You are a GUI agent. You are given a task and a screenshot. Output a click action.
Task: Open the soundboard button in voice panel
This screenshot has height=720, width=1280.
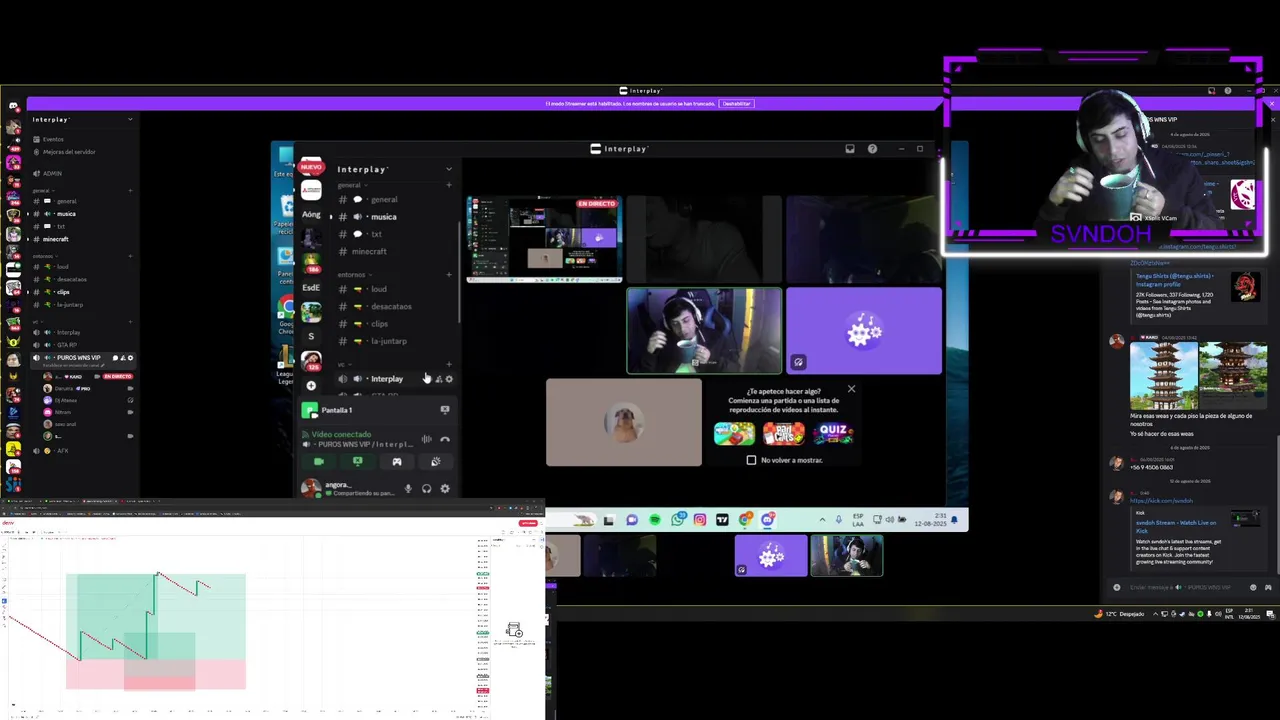point(435,462)
